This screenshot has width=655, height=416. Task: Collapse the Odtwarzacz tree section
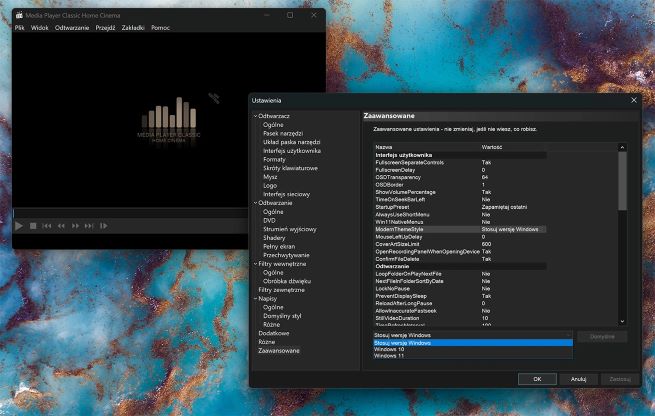pos(255,116)
